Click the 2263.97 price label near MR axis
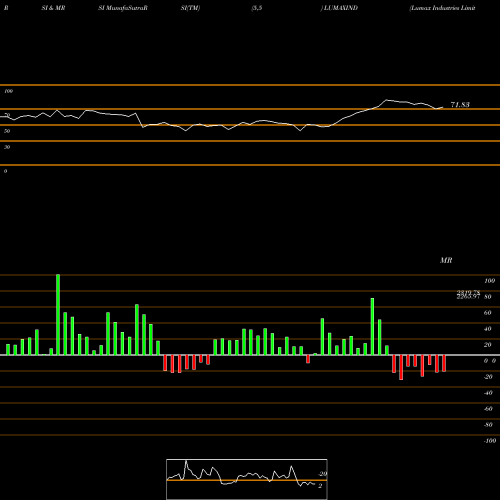 468,296
